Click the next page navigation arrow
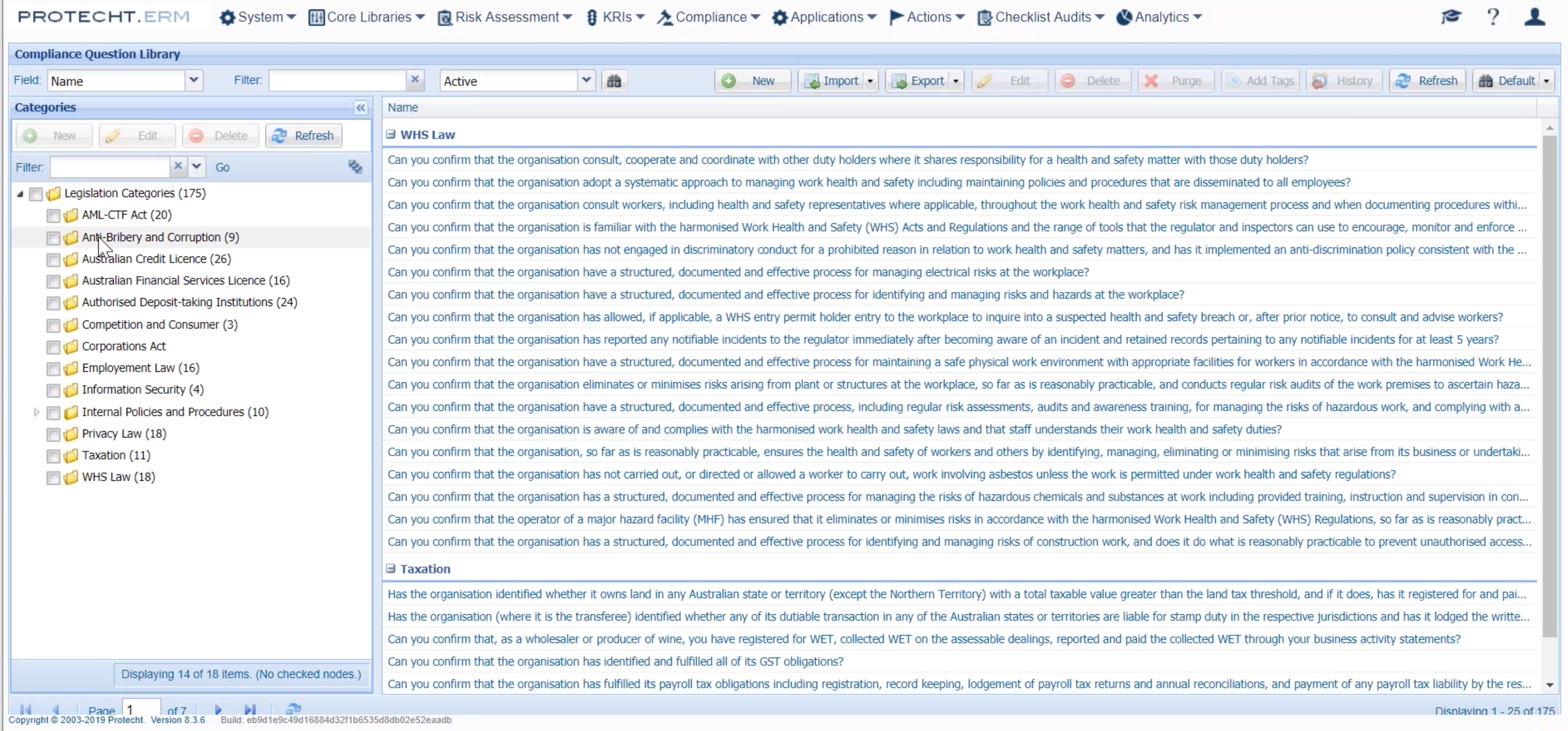 point(218,710)
